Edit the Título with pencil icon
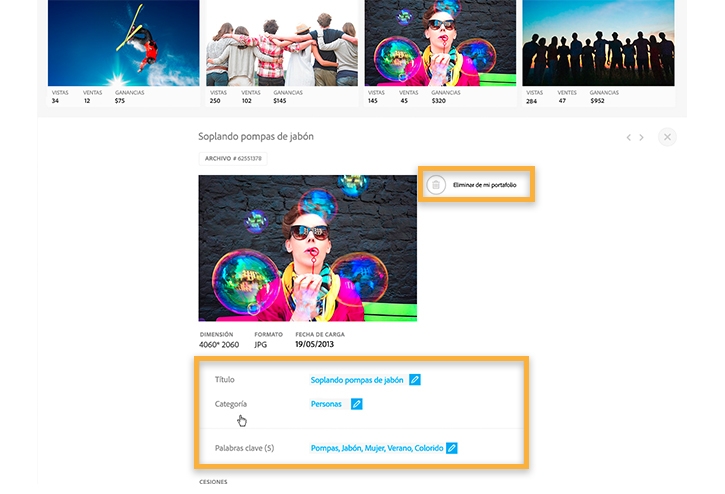The height and width of the screenshot is (494, 725). pyautogui.click(x=415, y=380)
